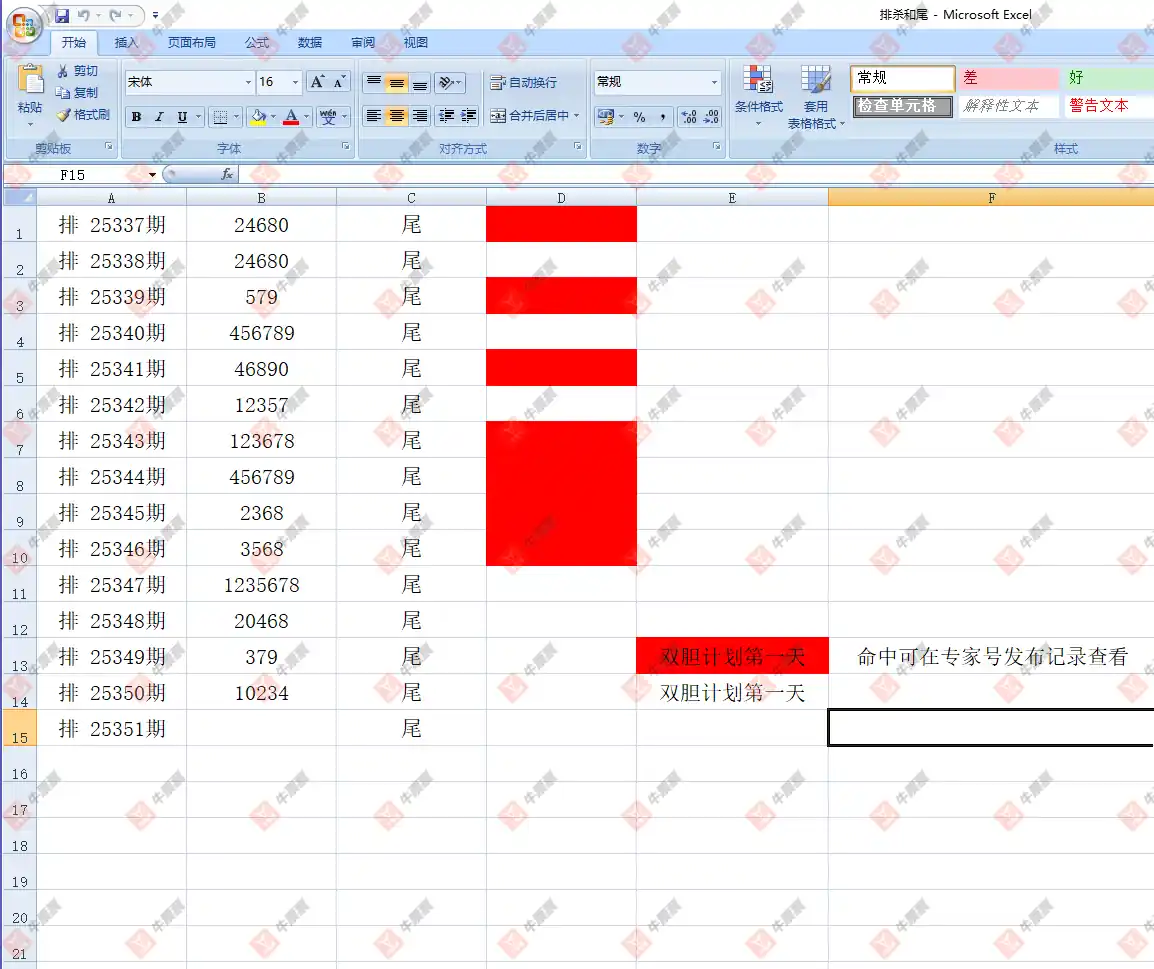
Task: Toggle italic formatting
Action: 159,117
